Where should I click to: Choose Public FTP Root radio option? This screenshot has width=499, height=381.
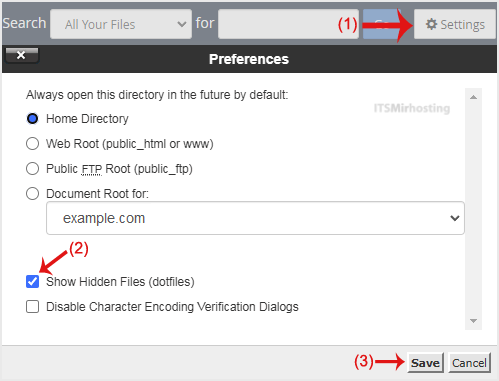point(32,169)
